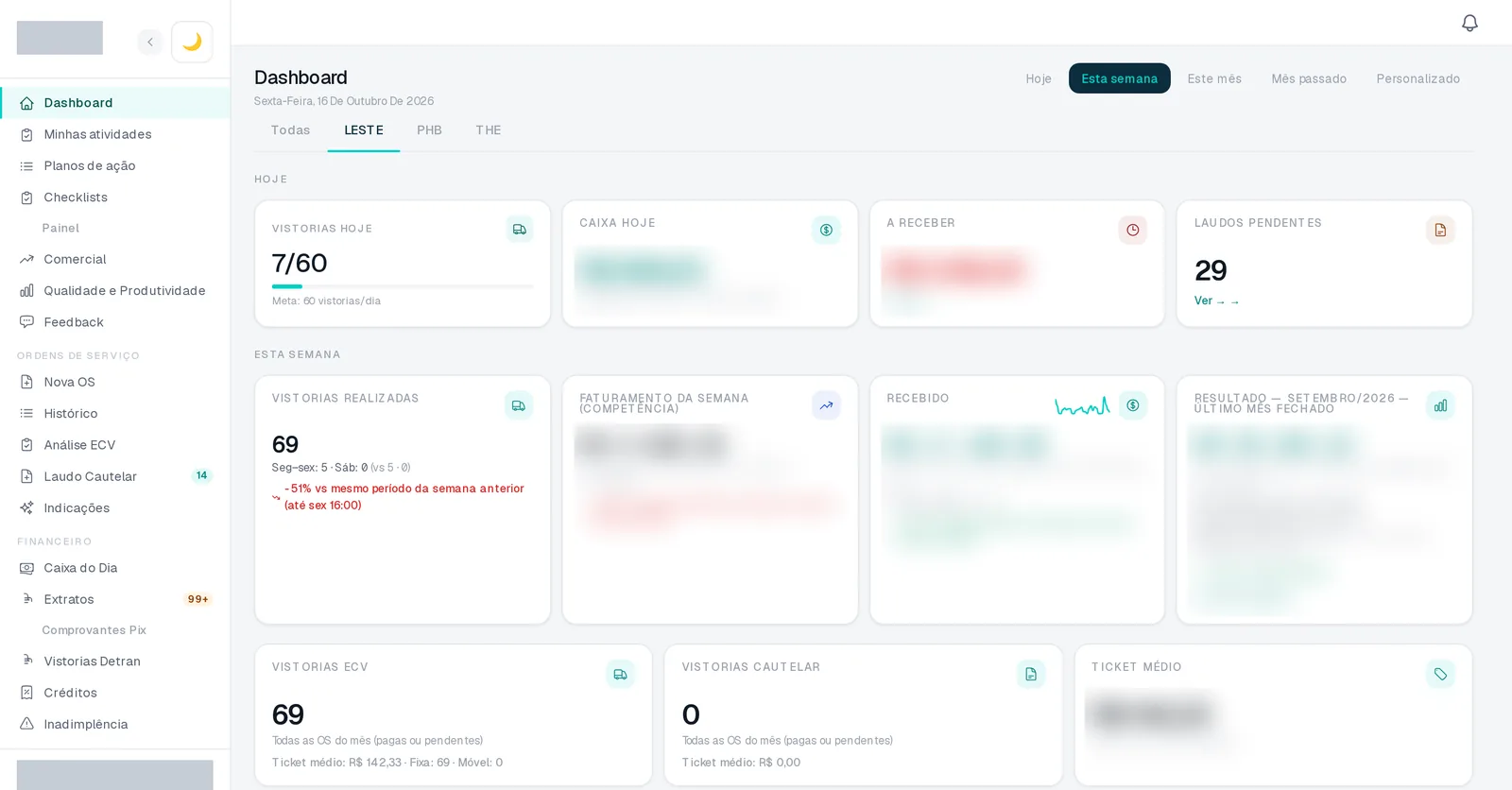Select the Mês passado period filter
Viewport: 1512px width, 790px height.
click(x=1309, y=78)
